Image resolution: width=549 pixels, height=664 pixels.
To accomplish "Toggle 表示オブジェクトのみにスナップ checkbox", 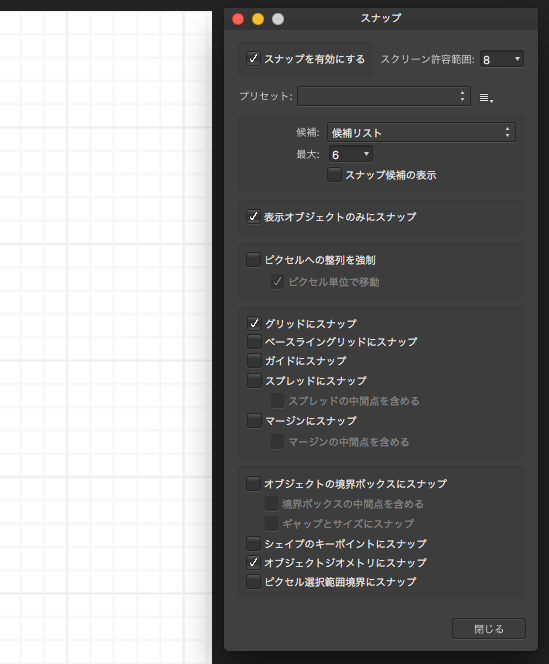I will pyautogui.click(x=253, y=216).
